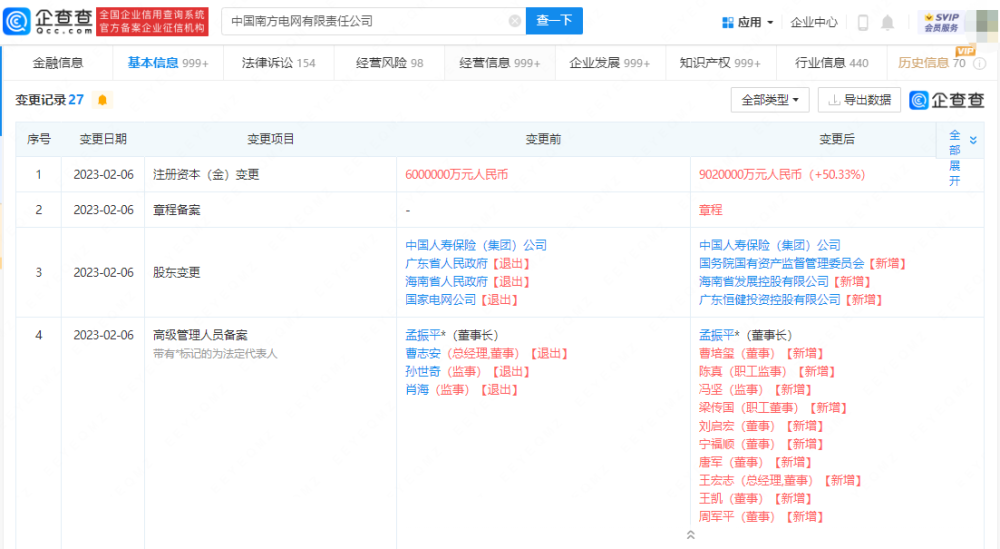Open 企业中心 link
This screenshot has height=549, width=1000.
pos(814,22)
